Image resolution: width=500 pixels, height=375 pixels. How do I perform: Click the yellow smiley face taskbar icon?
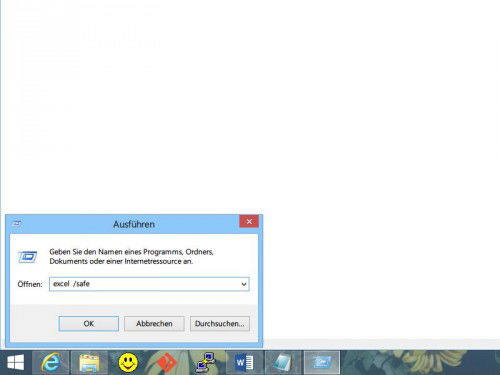128,362
